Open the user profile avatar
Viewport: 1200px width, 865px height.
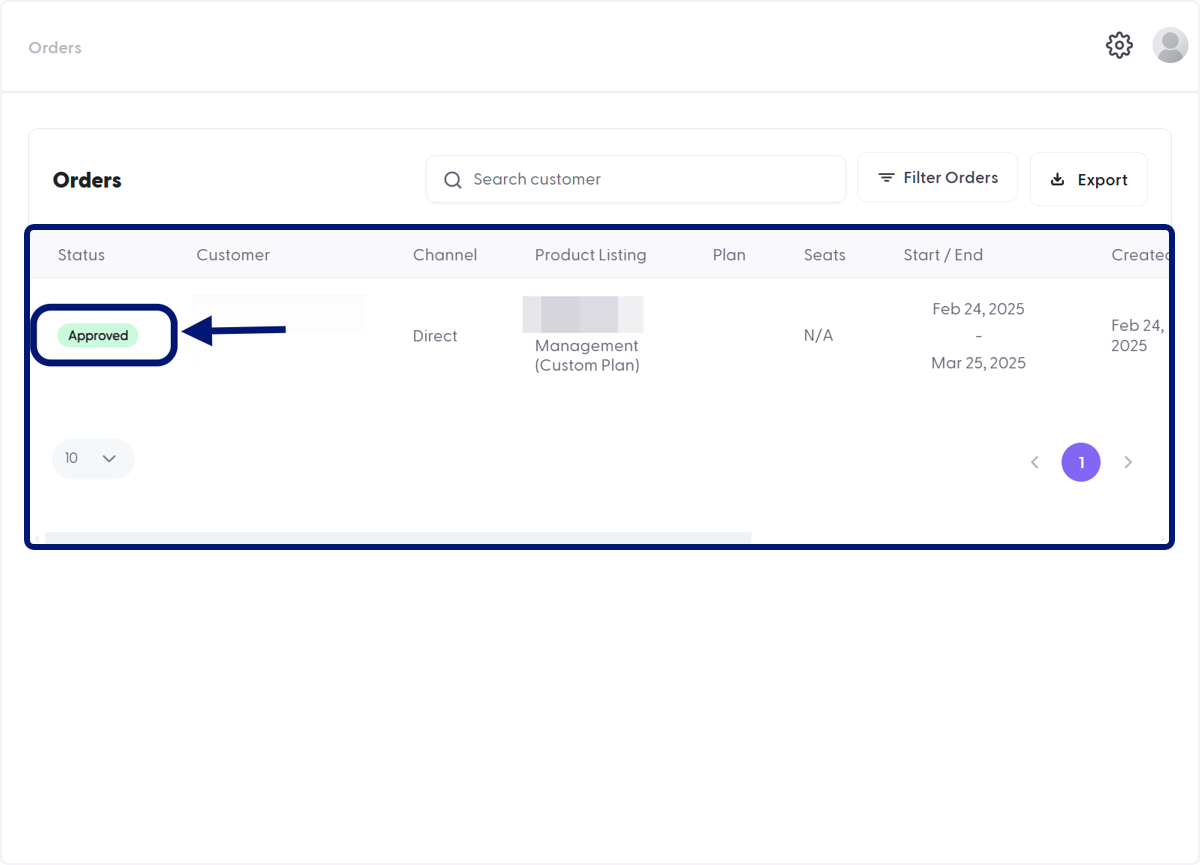coord(1170,45)
